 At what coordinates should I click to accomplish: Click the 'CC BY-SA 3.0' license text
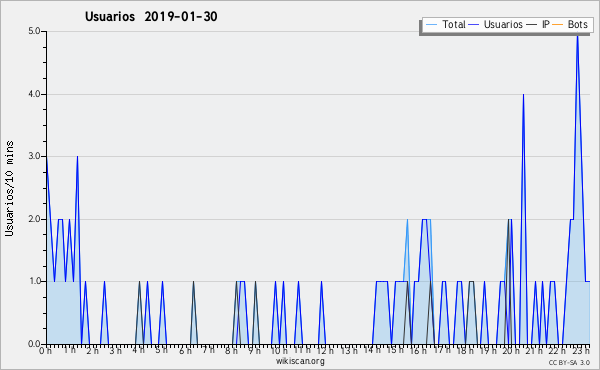point(569,363)
